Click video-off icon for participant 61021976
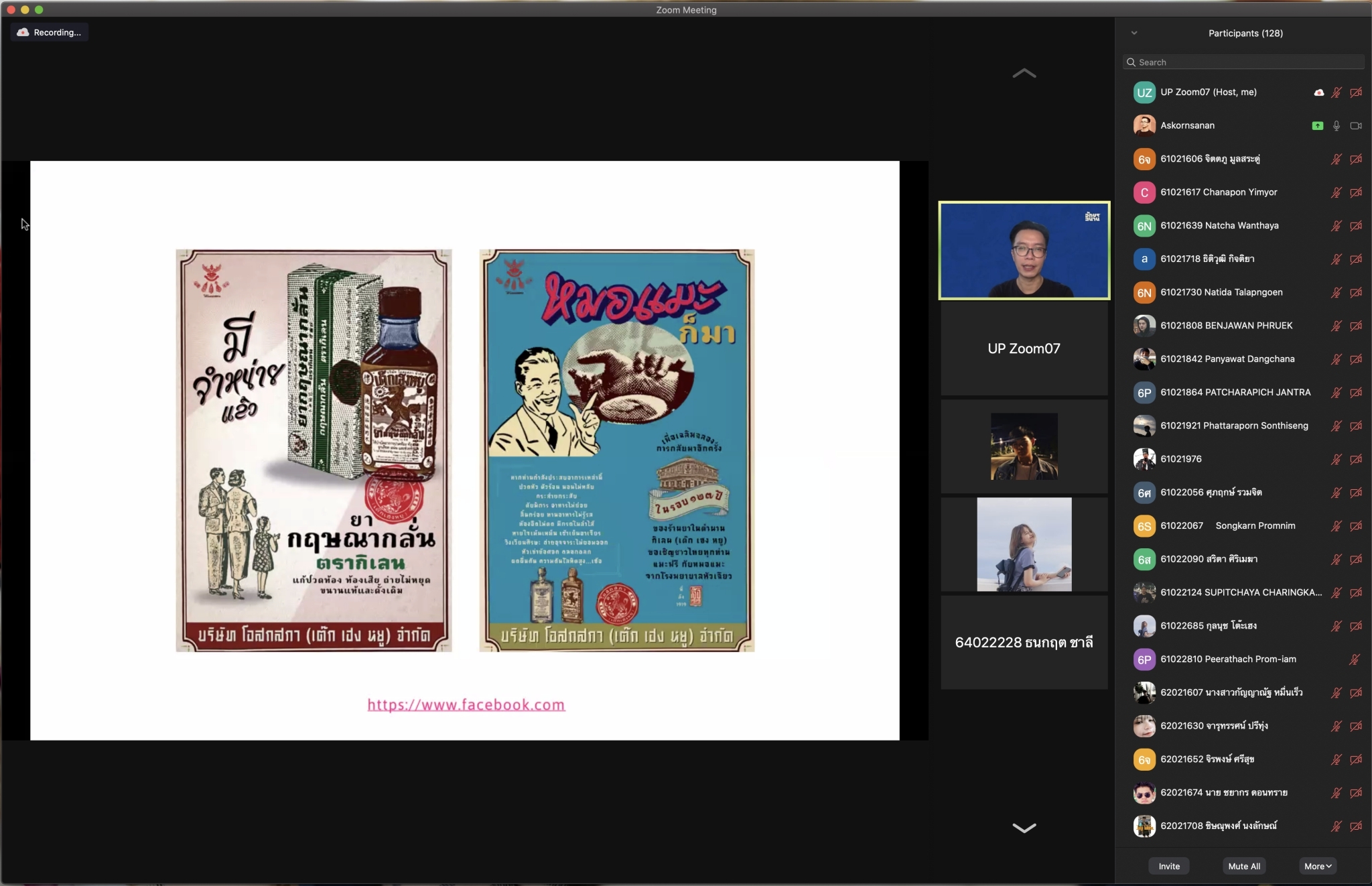This screenshot has height=886, width=1372. 1356,459
